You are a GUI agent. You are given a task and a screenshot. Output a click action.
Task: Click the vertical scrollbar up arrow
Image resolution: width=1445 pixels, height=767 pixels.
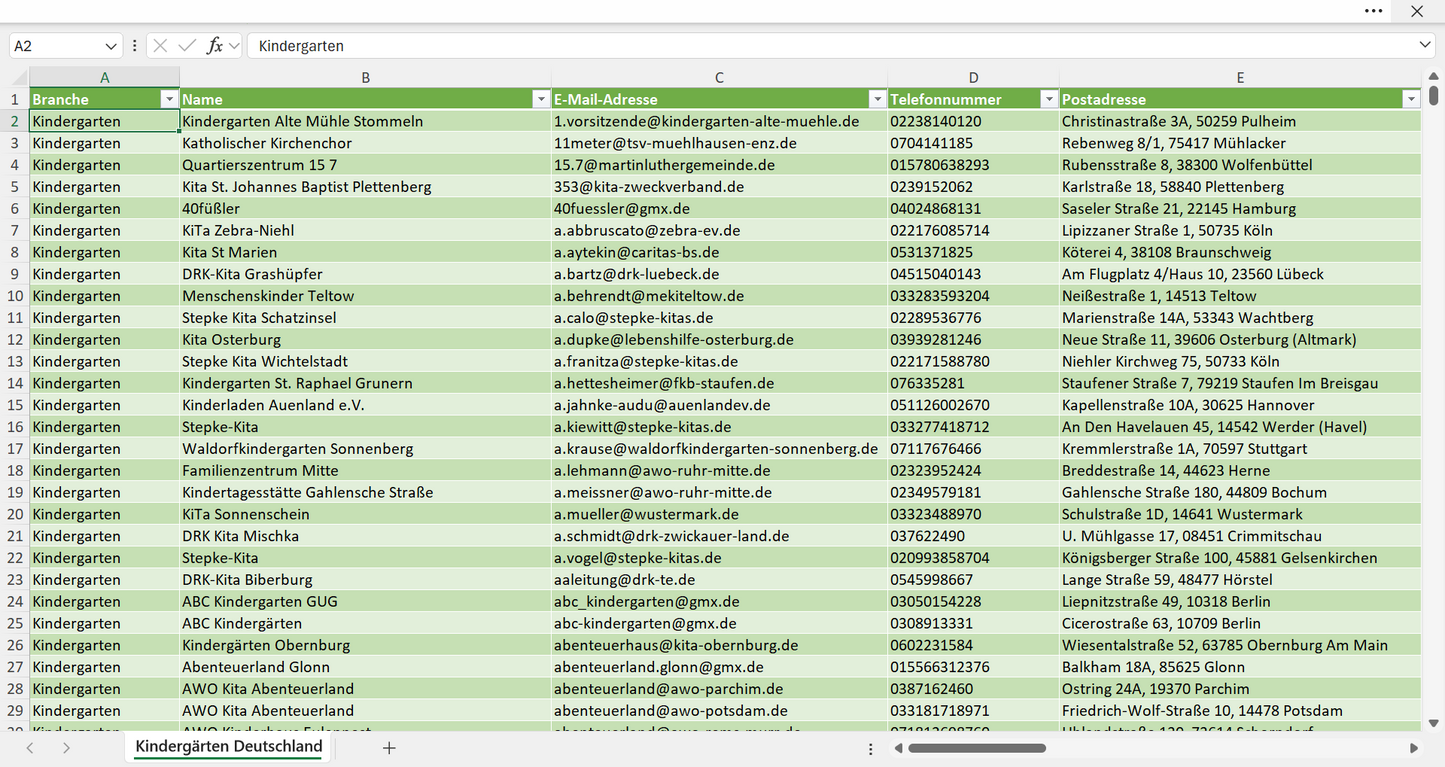click(1434, 74)
